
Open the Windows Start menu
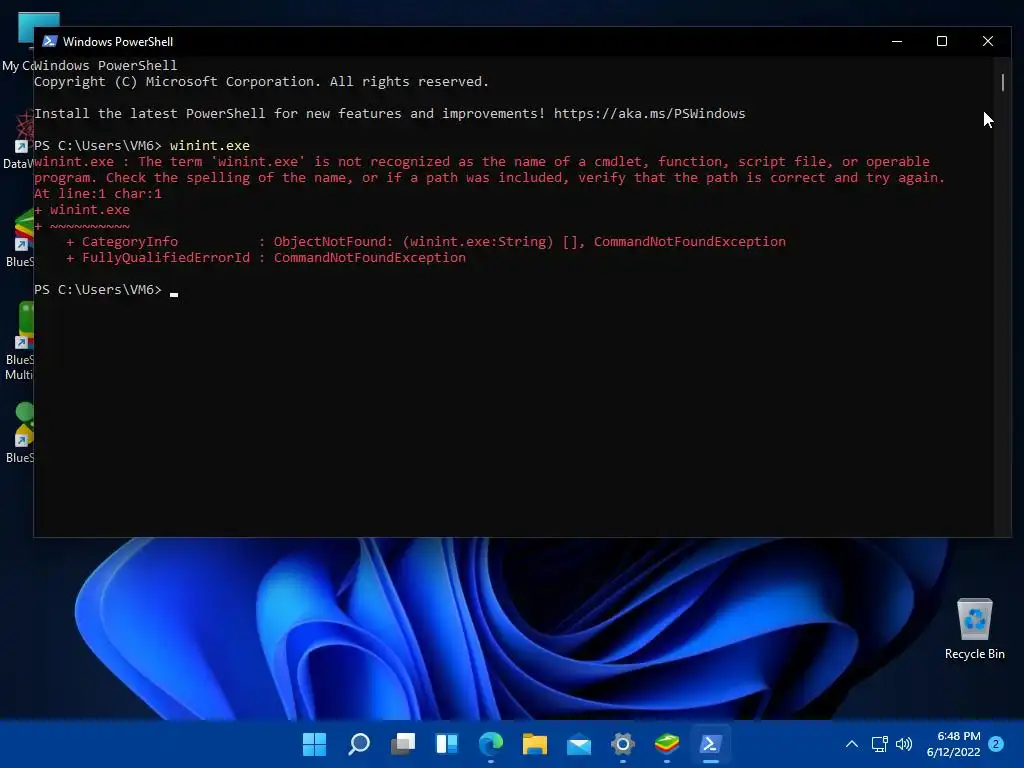tap(314, 744)
